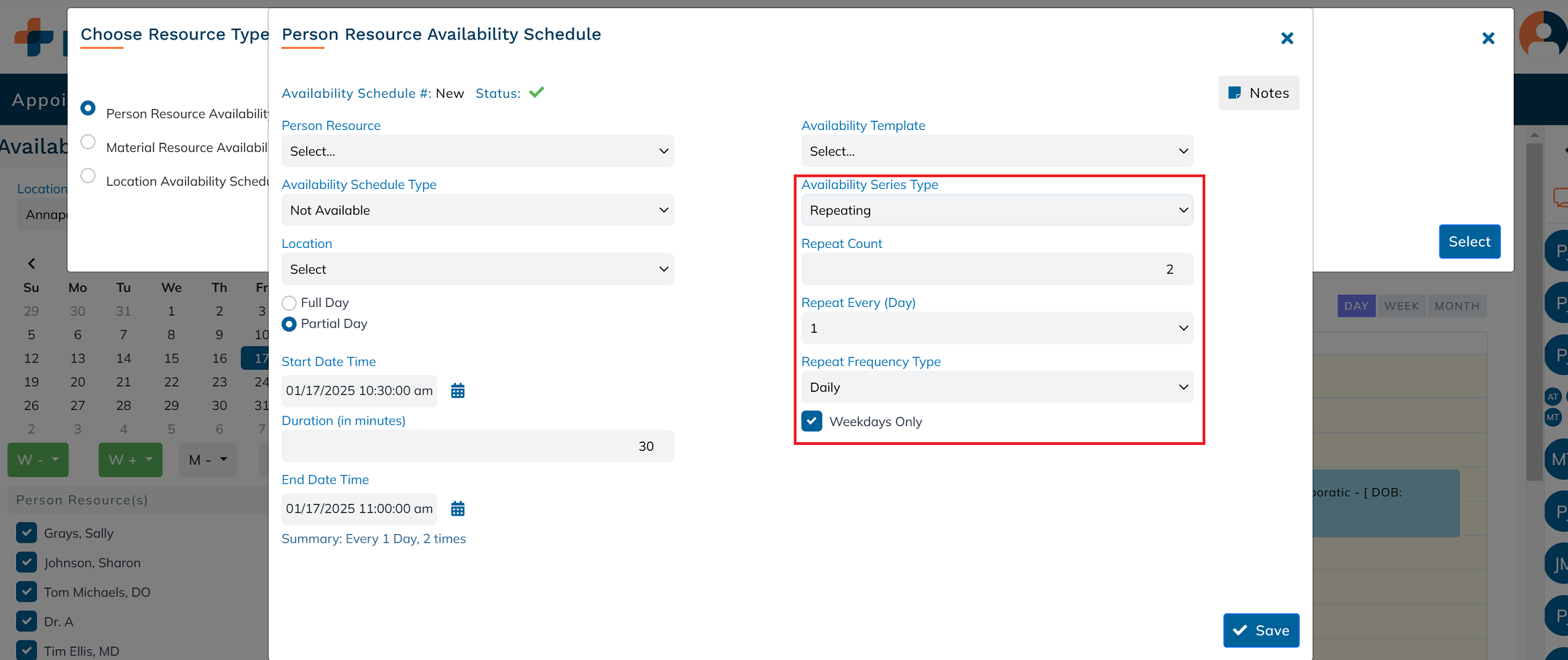Uncheck the Weekdays Only checkbox

[812, 421]
